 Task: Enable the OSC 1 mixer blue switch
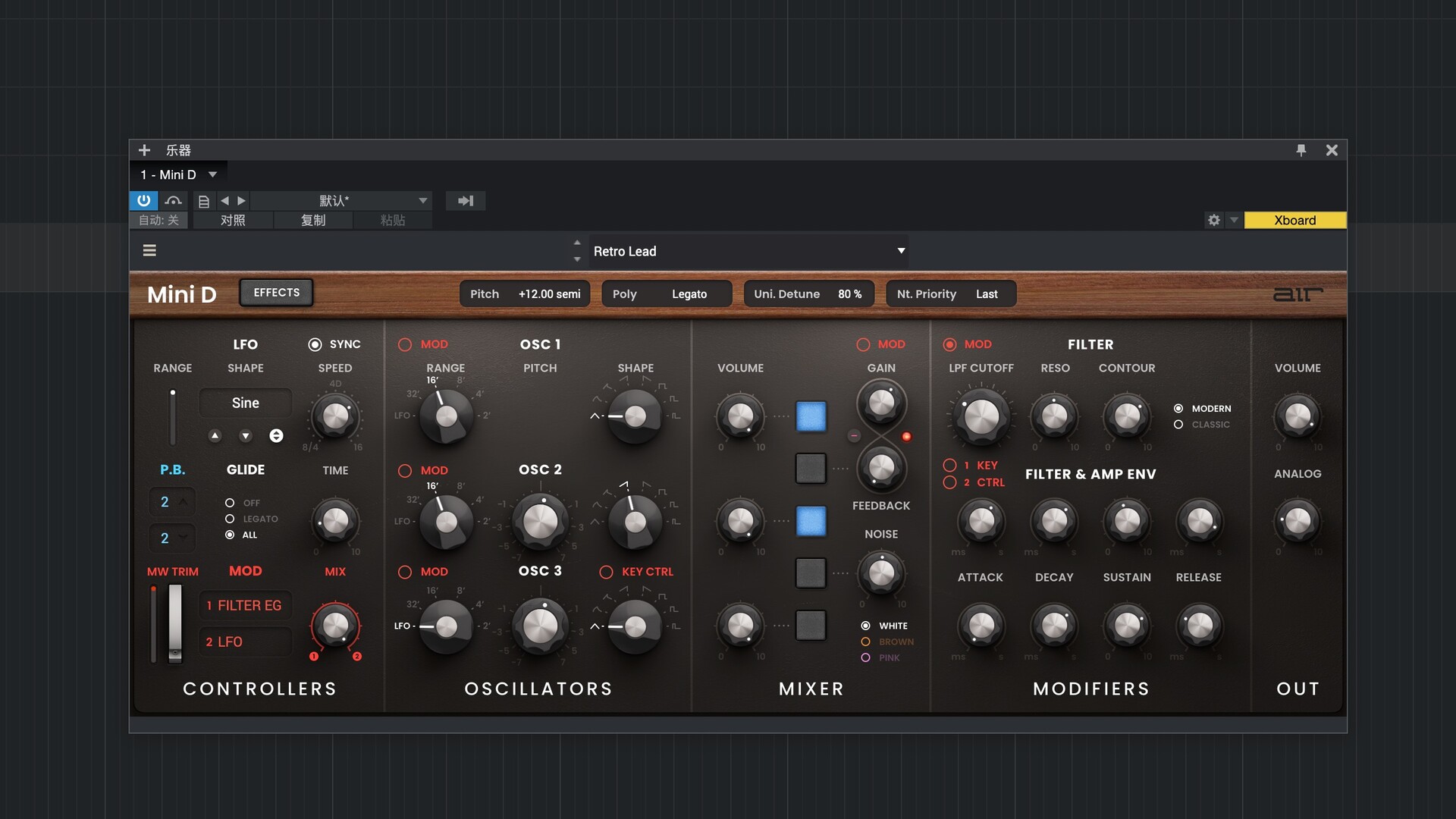[811, 416]
